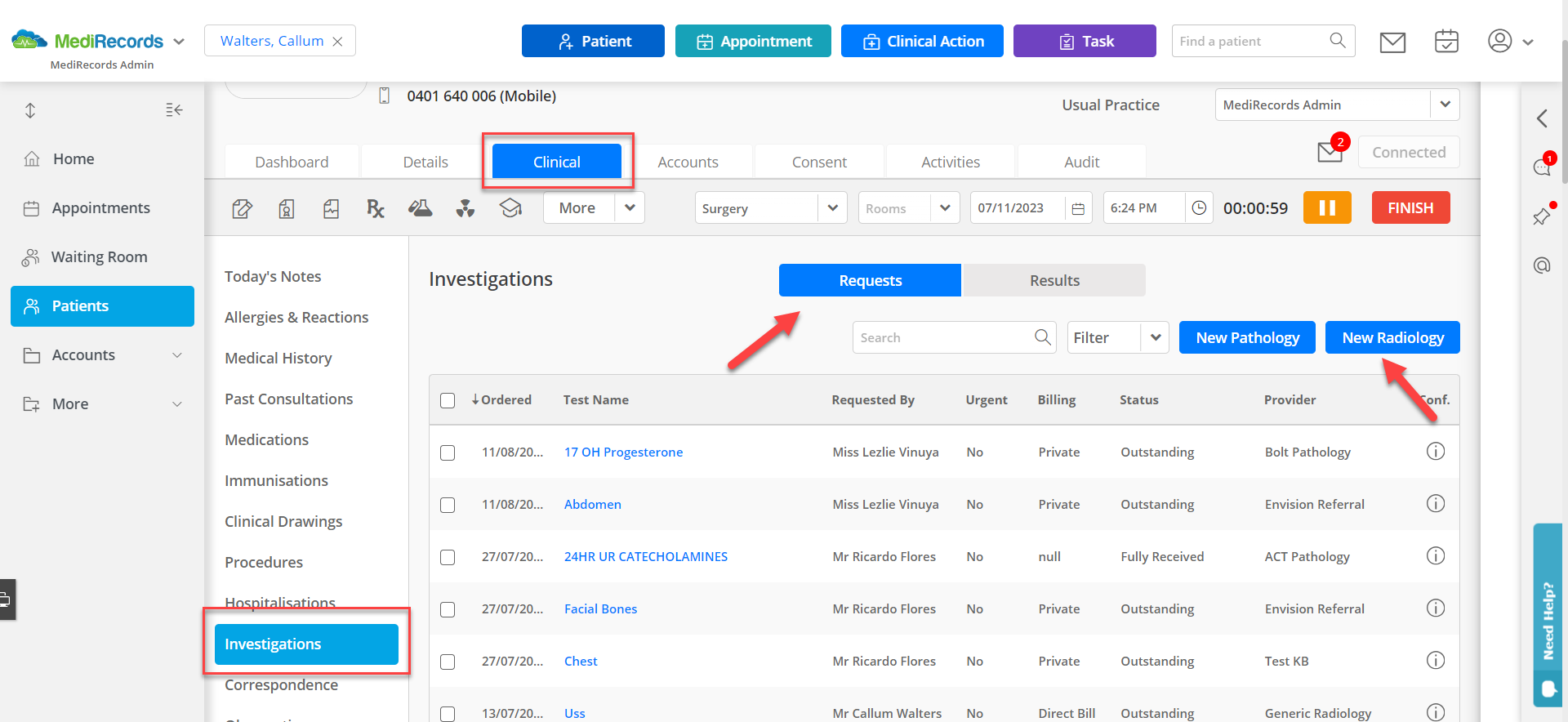Switch to the Details tab
1568x722 pixels.
(425, 162)
